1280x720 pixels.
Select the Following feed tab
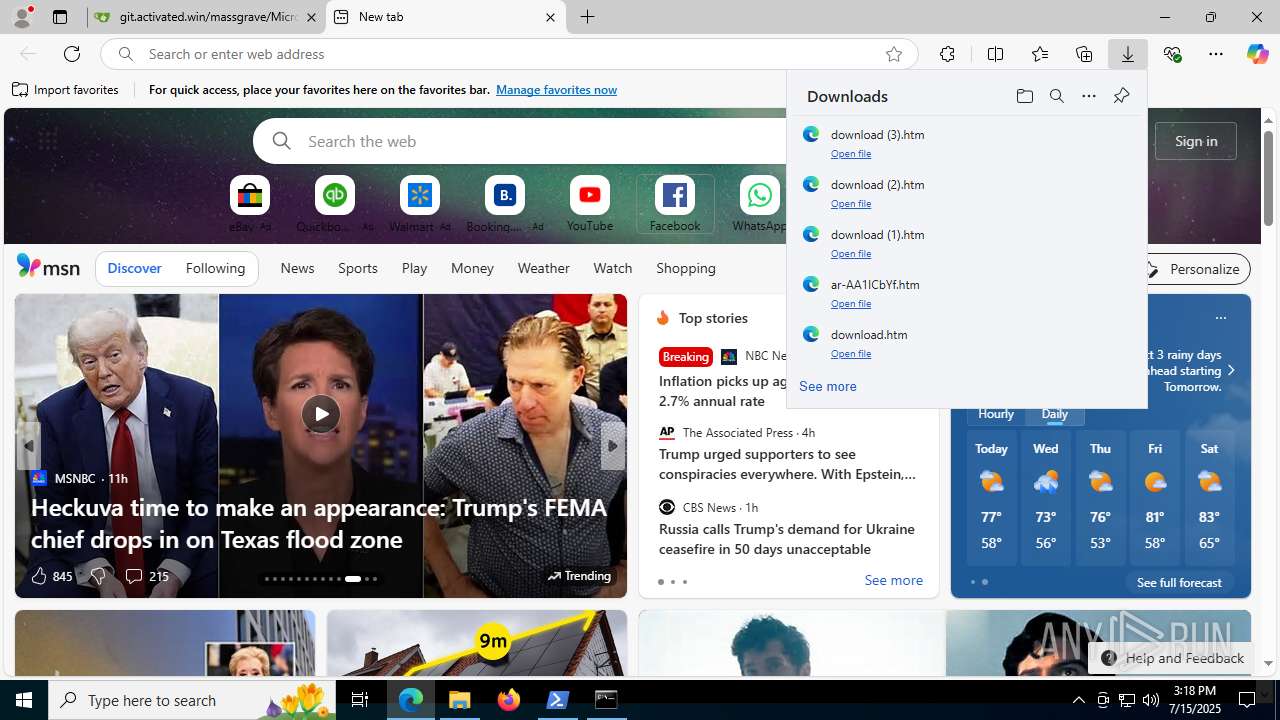[x=215, y=268]
